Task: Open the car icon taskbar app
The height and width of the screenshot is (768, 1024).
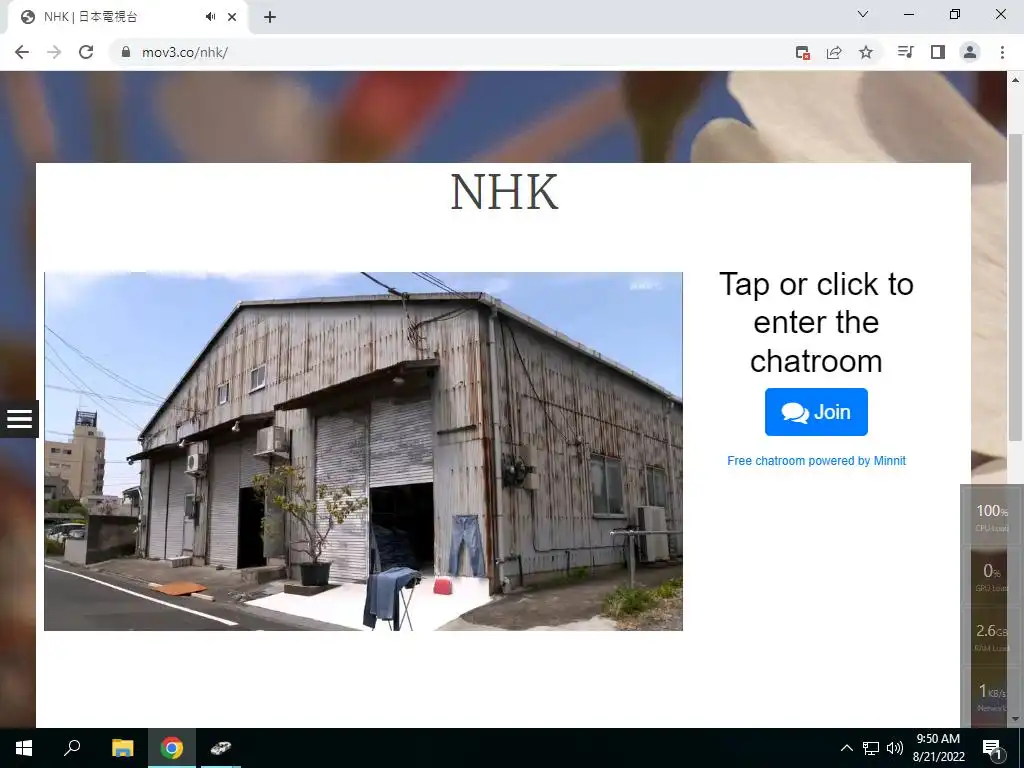Action: (x=221, y=748)
